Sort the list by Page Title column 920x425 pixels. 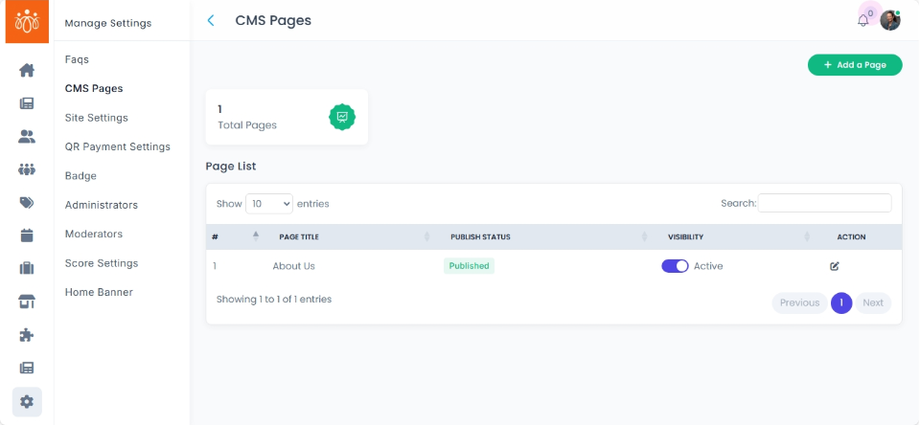(298, 237)
